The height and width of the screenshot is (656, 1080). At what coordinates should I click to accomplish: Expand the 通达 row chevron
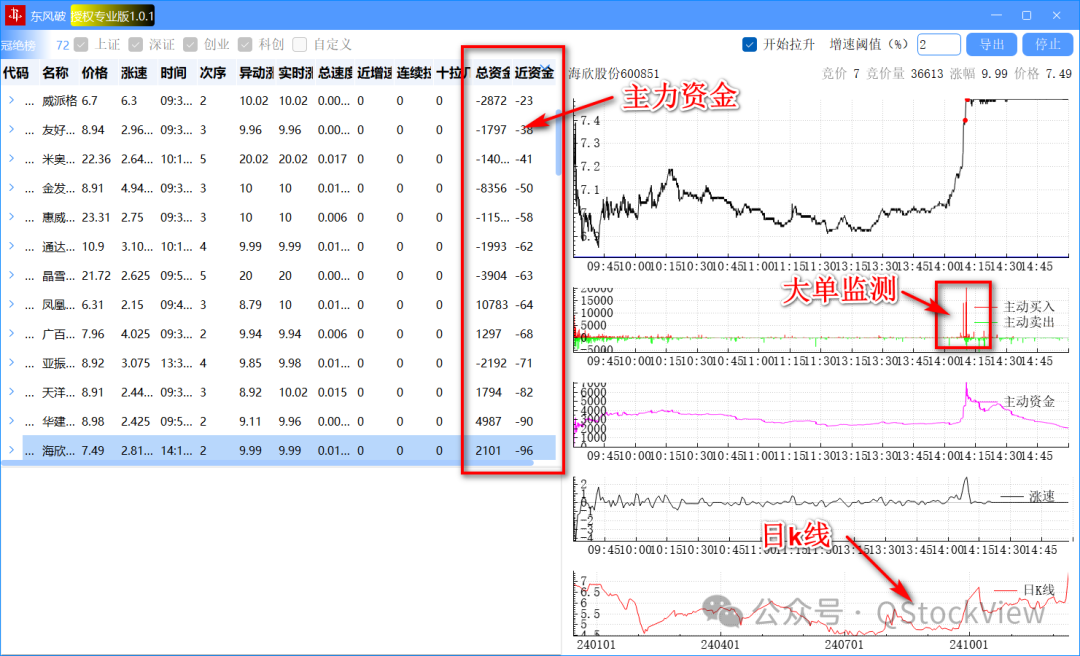click(x=11, y=246)
